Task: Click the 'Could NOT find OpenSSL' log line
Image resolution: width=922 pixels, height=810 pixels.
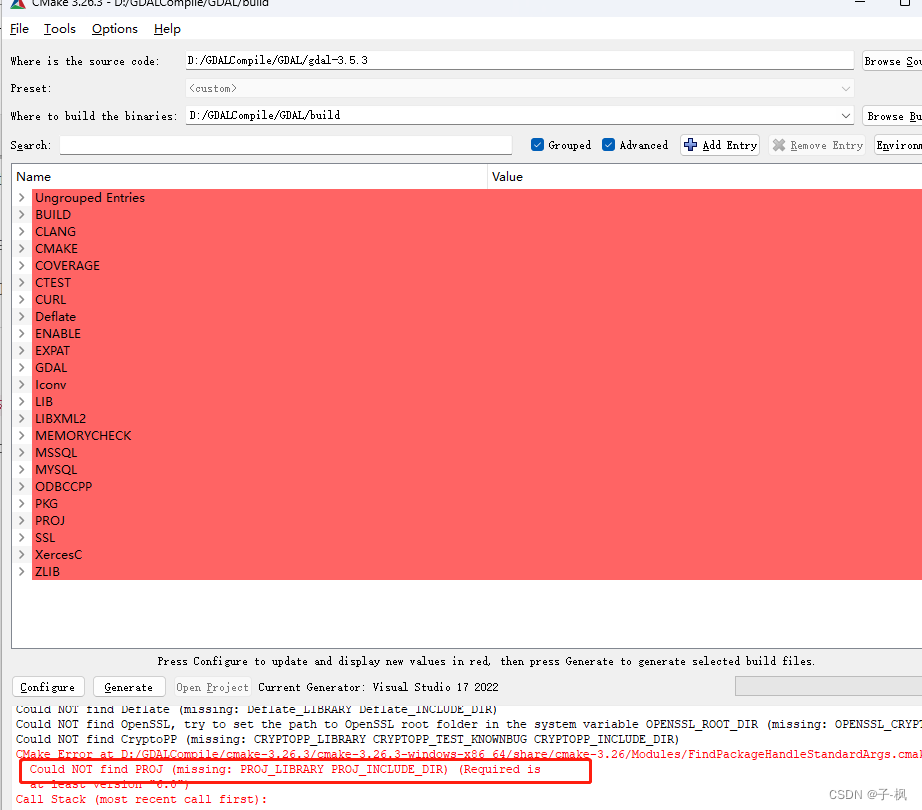Action: [469, 724]
